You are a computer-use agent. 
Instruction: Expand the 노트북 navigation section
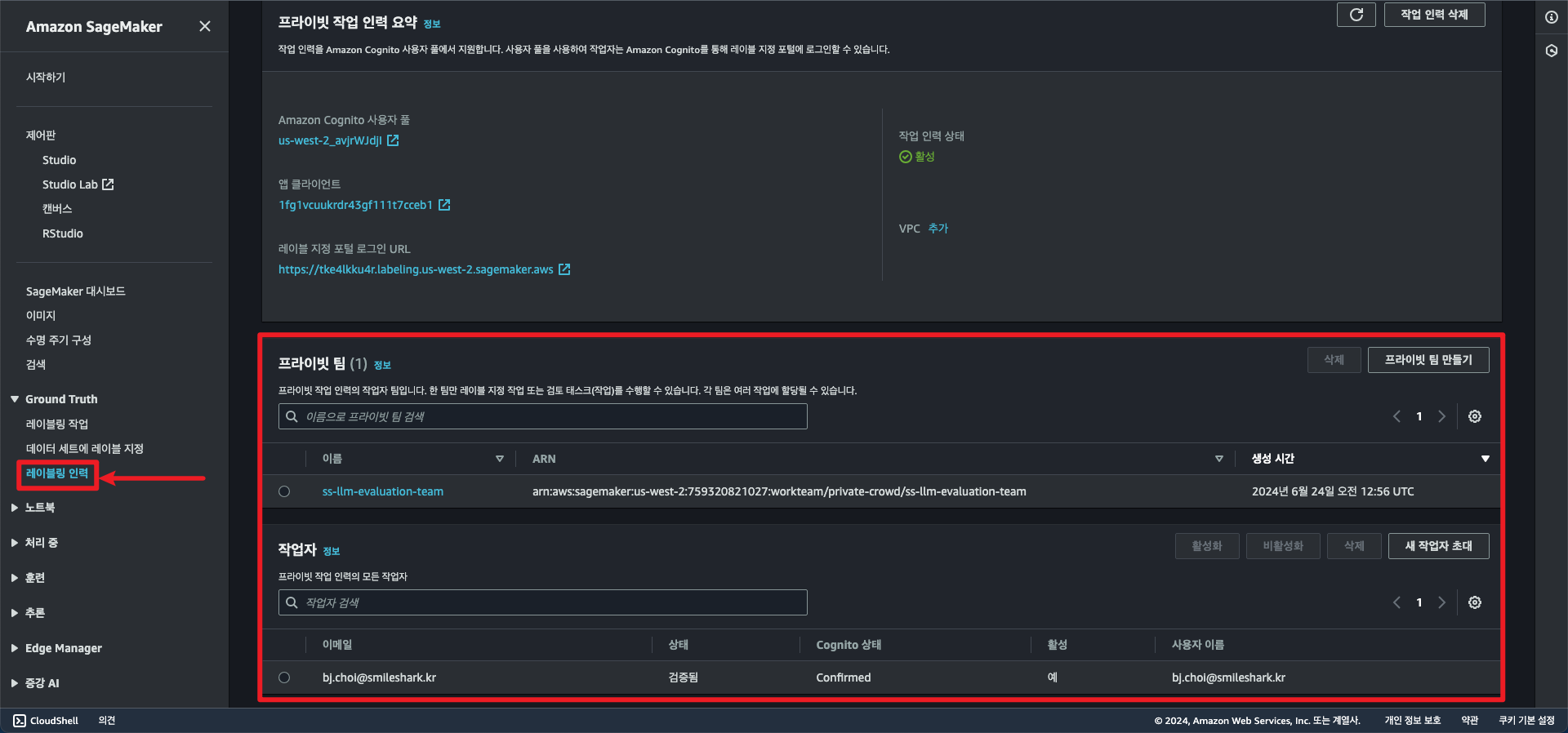coord(15,508)
